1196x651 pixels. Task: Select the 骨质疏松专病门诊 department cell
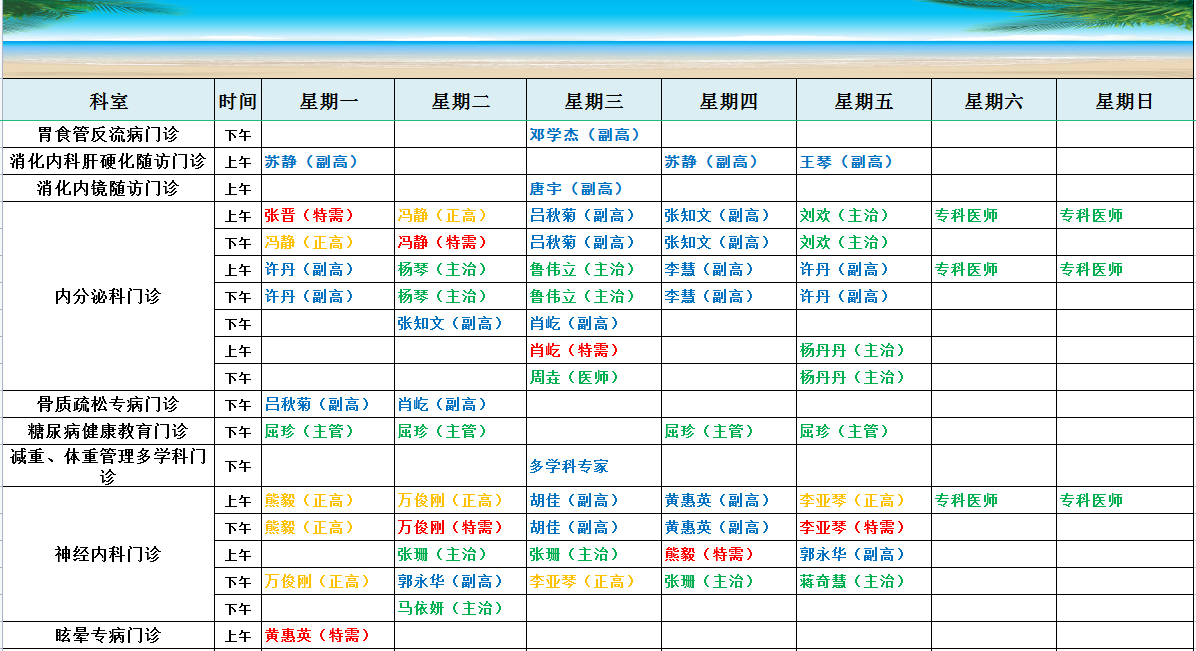[108, 404]
